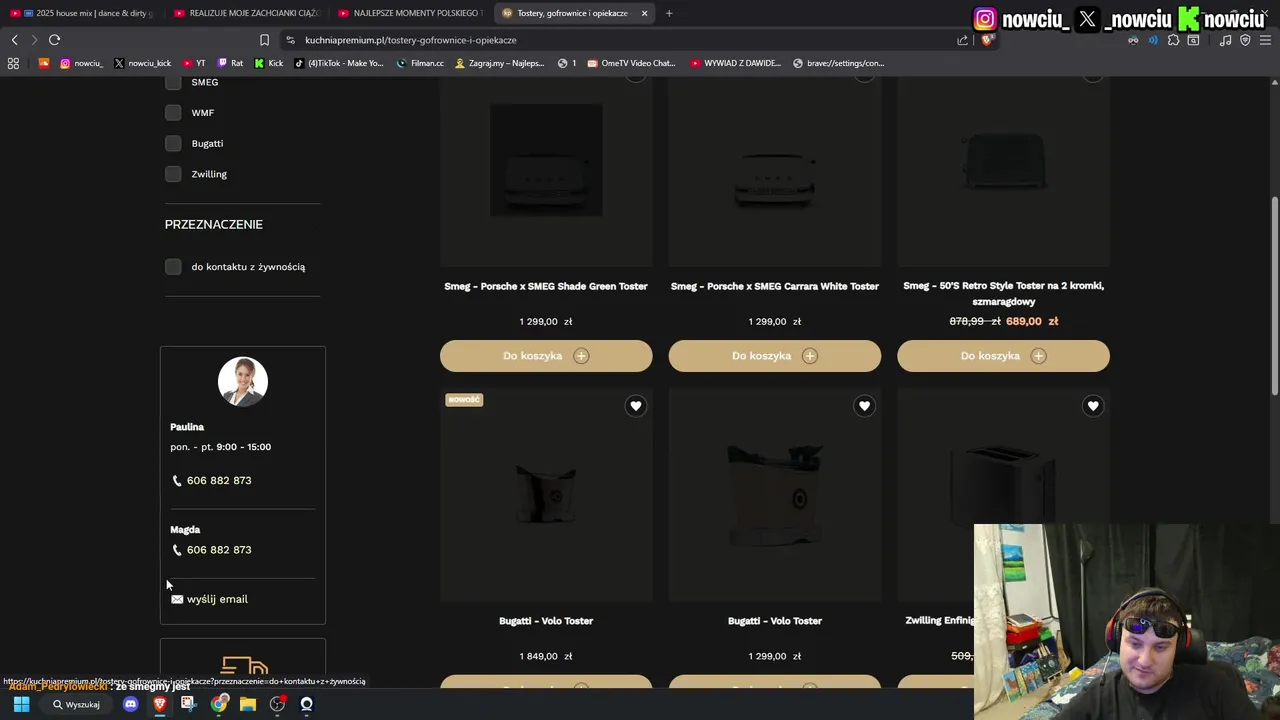Click the Wyszukaj taskbar search box
Screen dimensions: 1280x720
coord(77,704)
